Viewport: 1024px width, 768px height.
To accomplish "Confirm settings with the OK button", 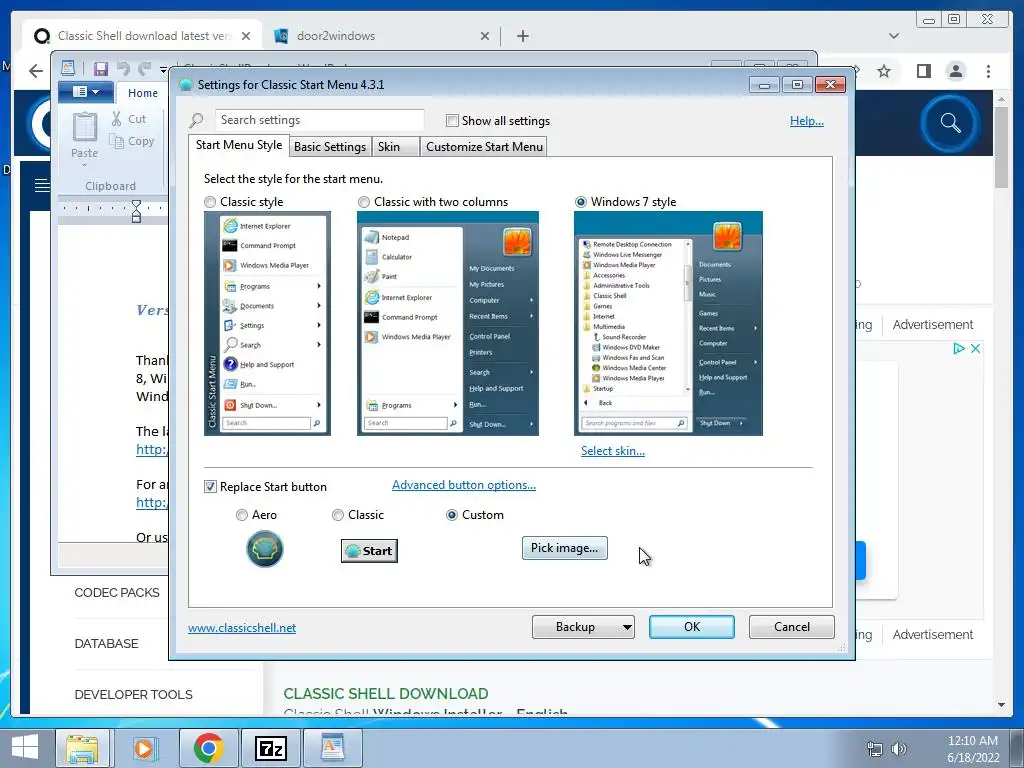I will [x=692, y=627].
